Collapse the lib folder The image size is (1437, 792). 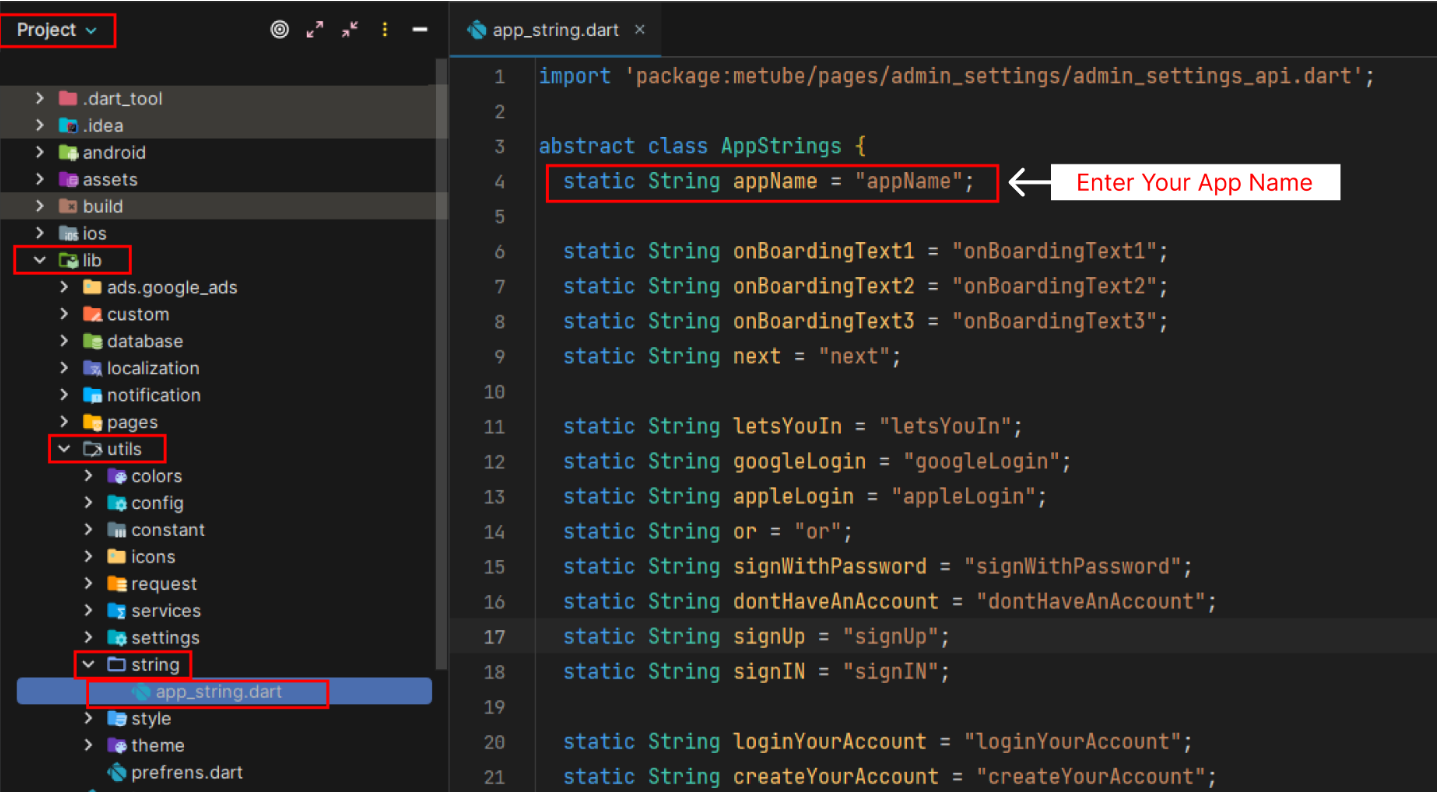tap(40, 261)
